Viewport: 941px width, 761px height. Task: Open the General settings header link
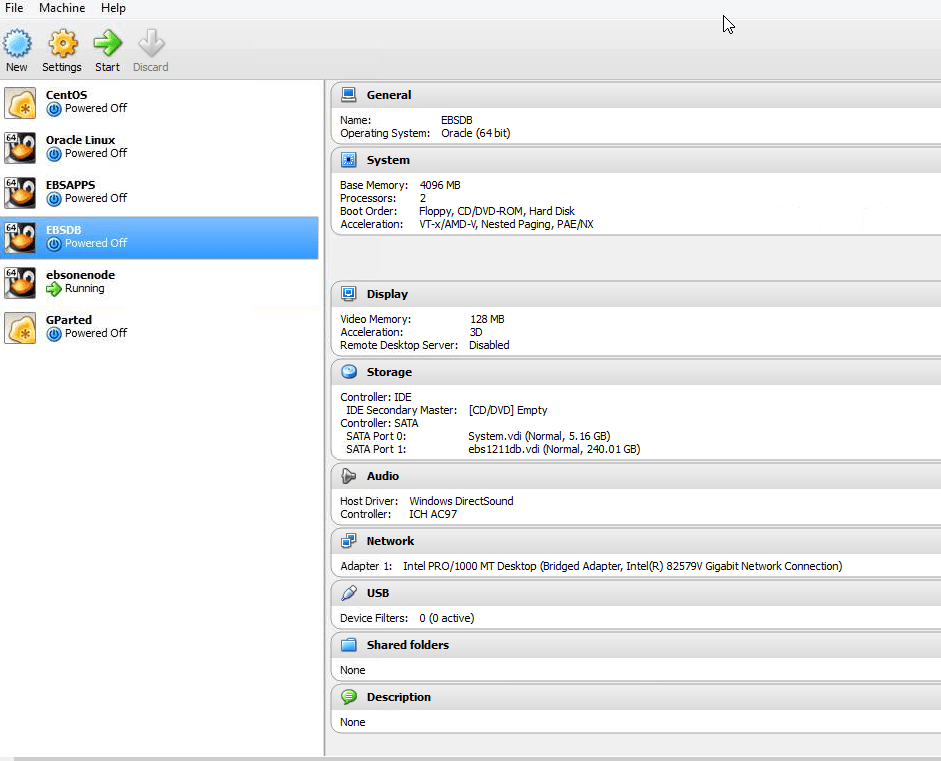pos(389,95)
